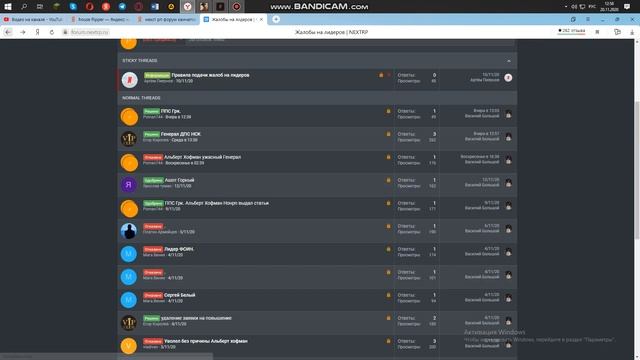The image size is (640, 360).
Task: Open Yandex home page button
Action: pyautogui.click(x=37, y=32)
